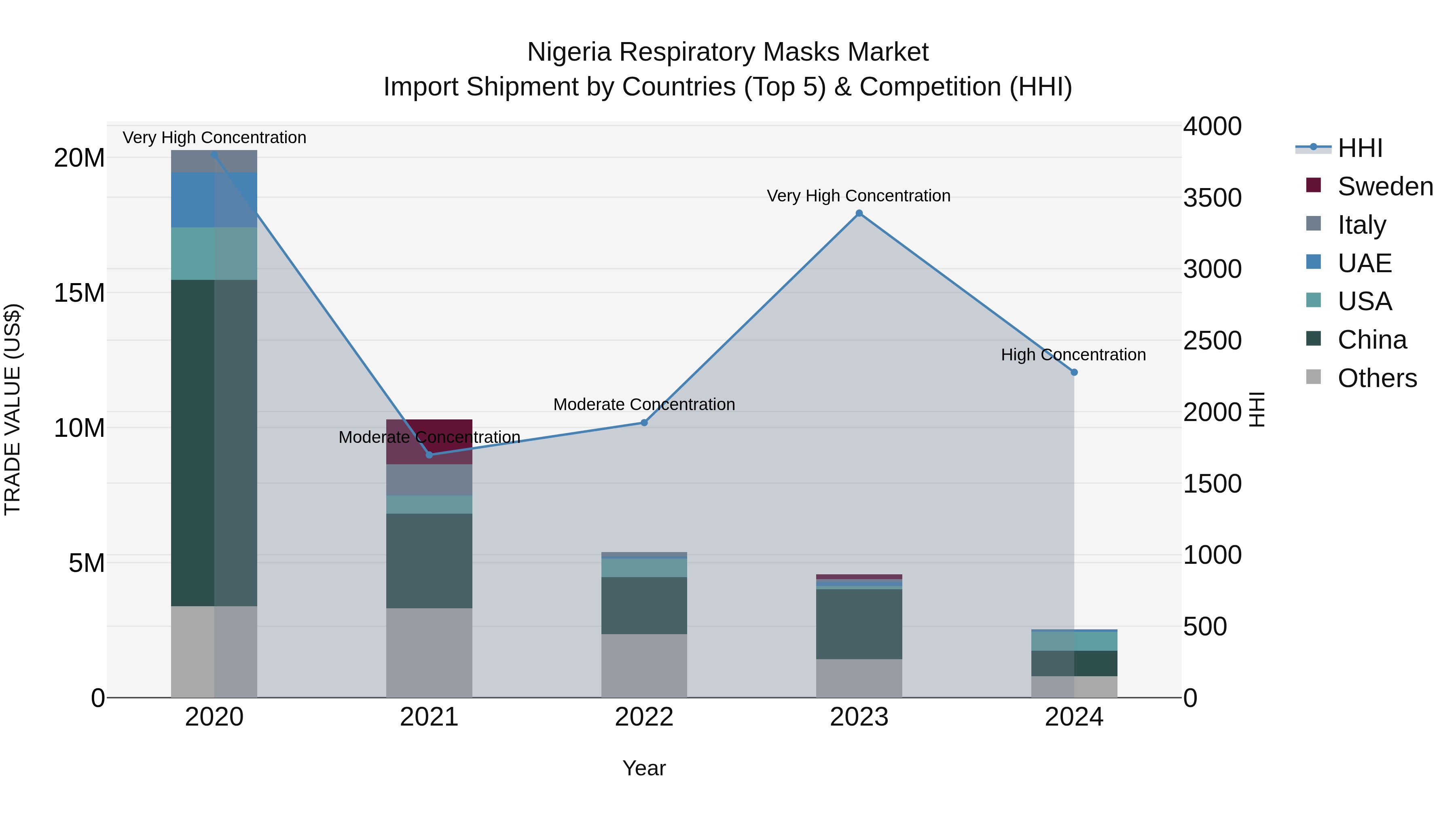Click the 20M tick on trade value axis
Viewport: 1456px width, 819px height.
79,158
